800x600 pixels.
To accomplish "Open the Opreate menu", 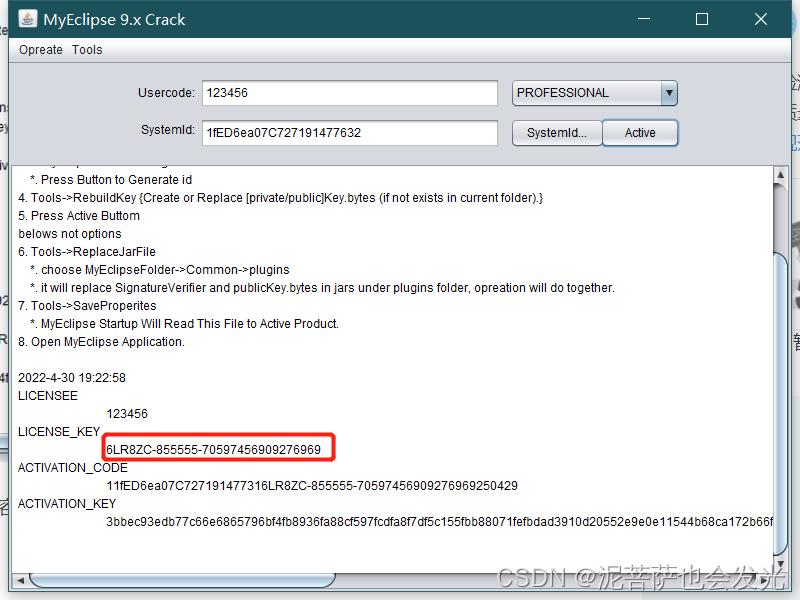I will click(41, 50).
